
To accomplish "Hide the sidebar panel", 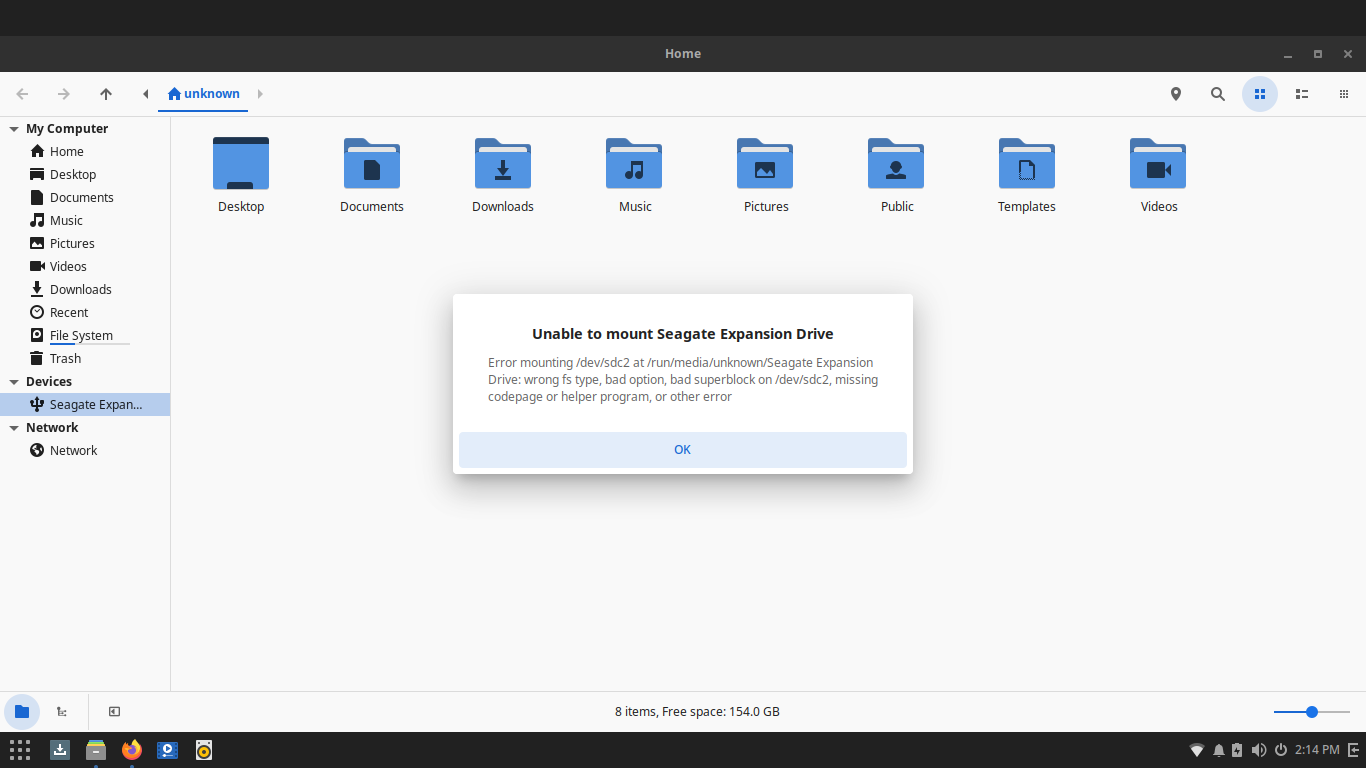I will pyautogui.click(x=114, y=712).
